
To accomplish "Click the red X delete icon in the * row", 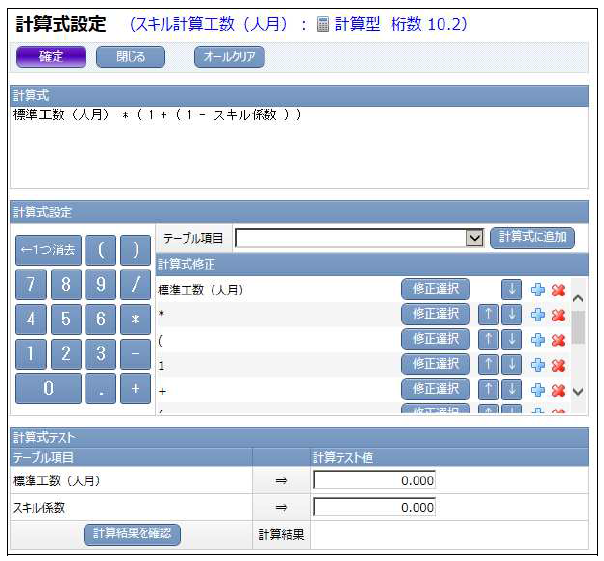I will [558, 315].
